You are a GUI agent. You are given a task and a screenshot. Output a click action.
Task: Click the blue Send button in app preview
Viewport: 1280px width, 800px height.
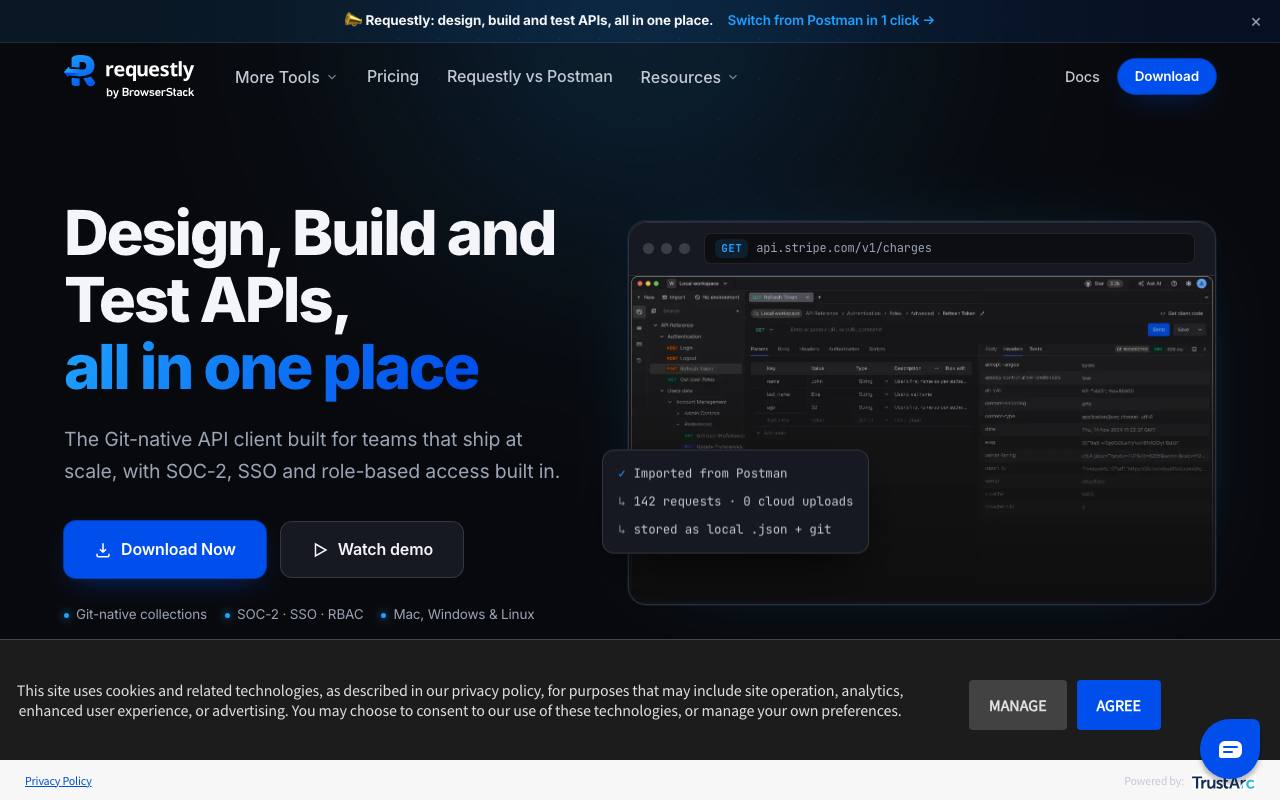click(x=1159, y=329)
